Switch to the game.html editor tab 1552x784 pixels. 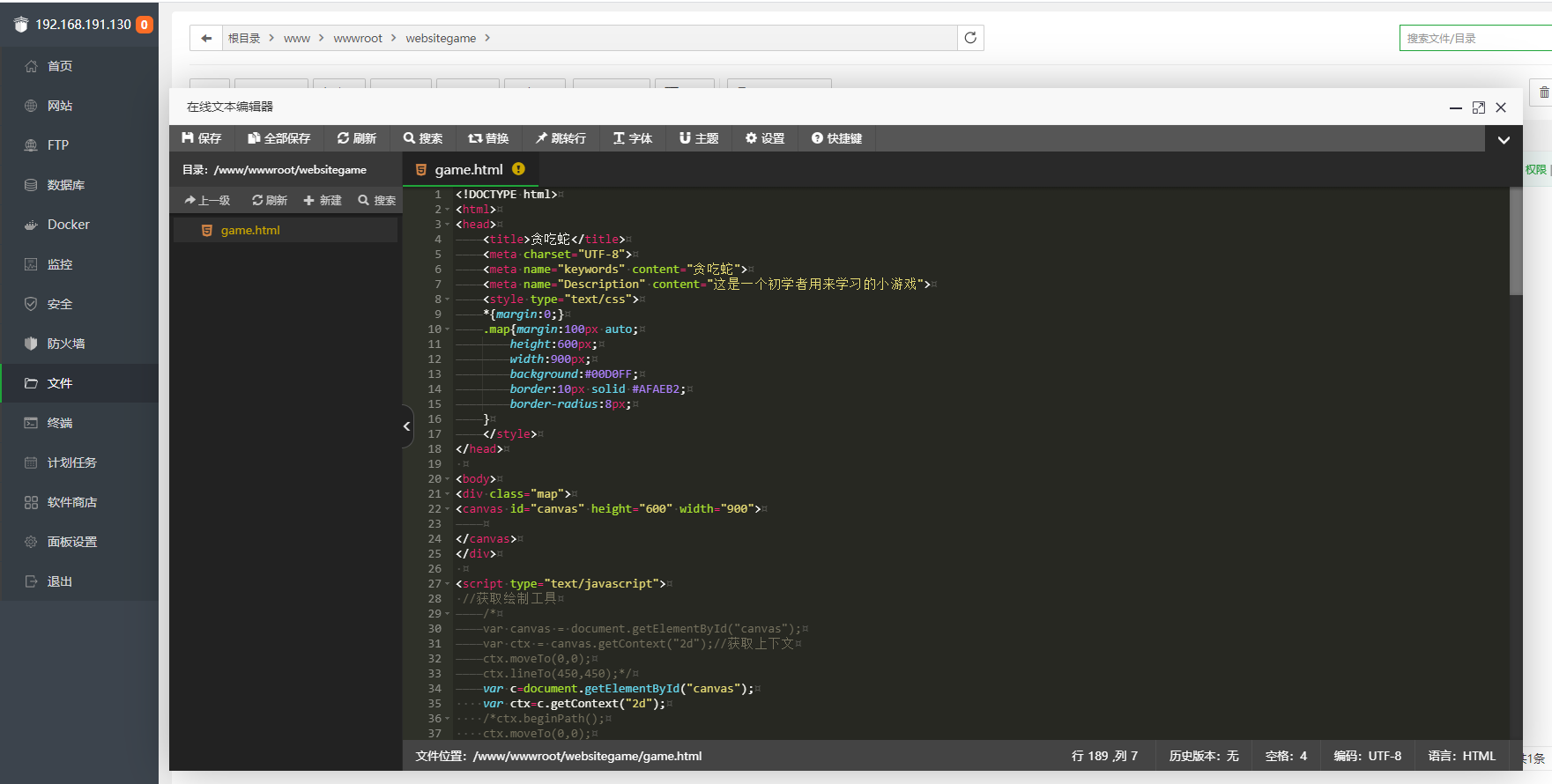point(468,170)
